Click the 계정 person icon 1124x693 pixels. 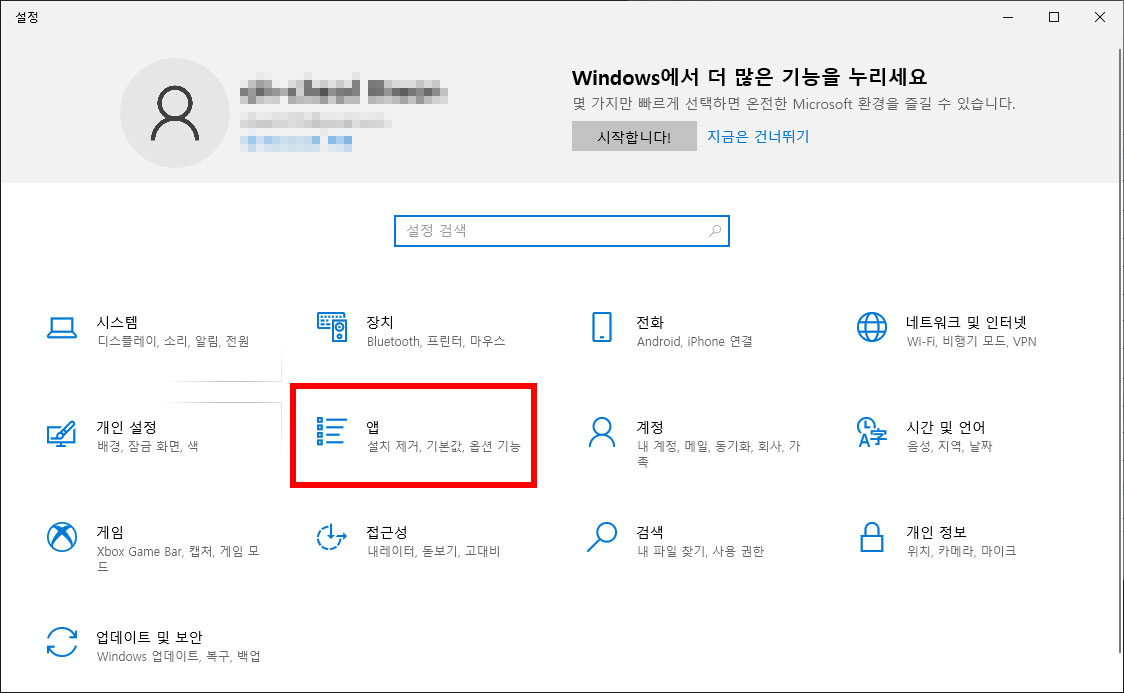point(601,432)
